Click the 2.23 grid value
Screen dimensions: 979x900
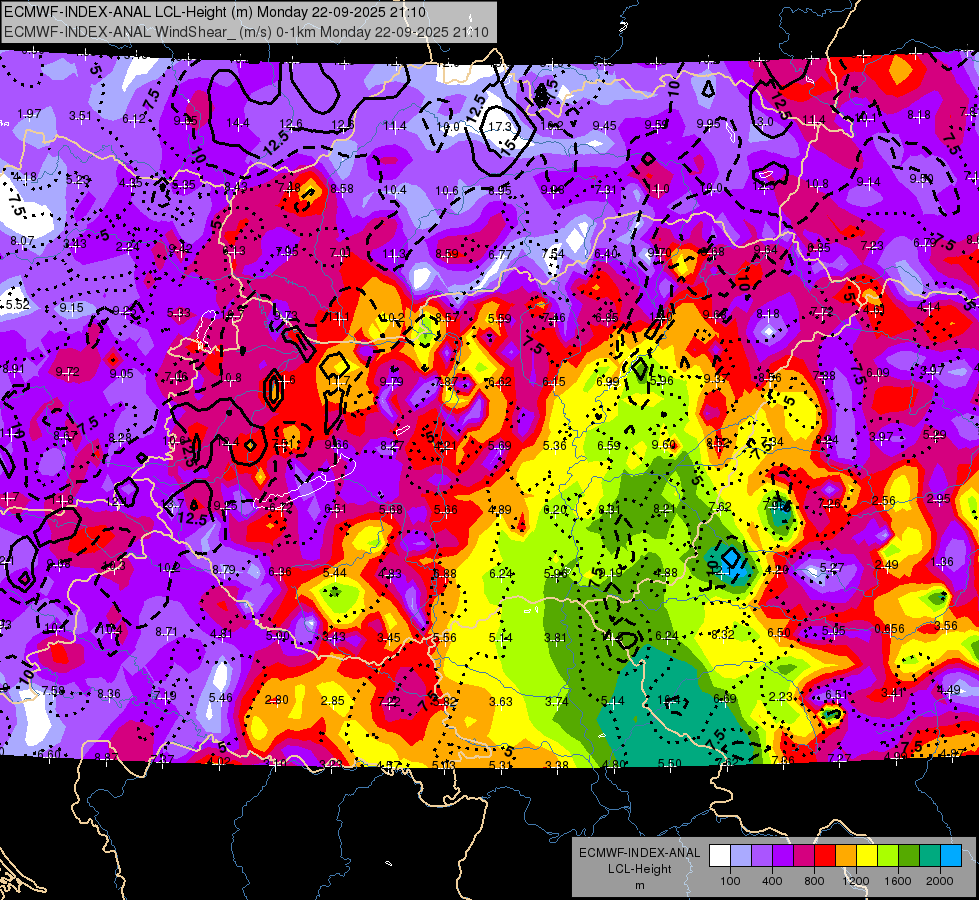coord(780,696)
